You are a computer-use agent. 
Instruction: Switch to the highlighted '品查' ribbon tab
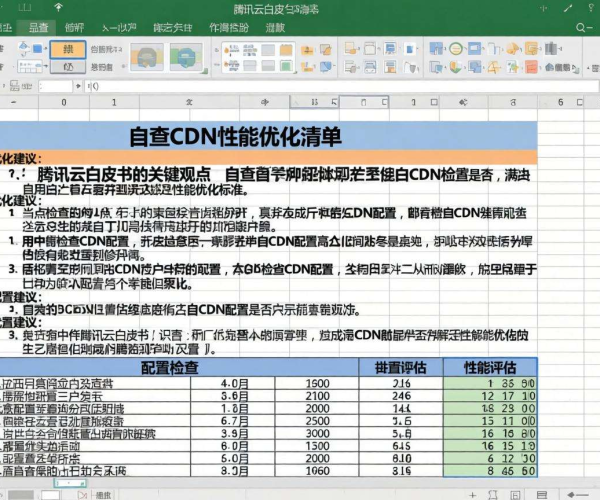pos(39,28)
